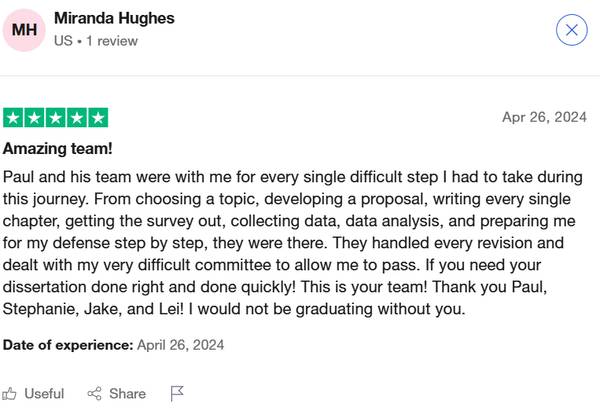
Task: Mark review as Useful via its label
Action: coord(44,394)
